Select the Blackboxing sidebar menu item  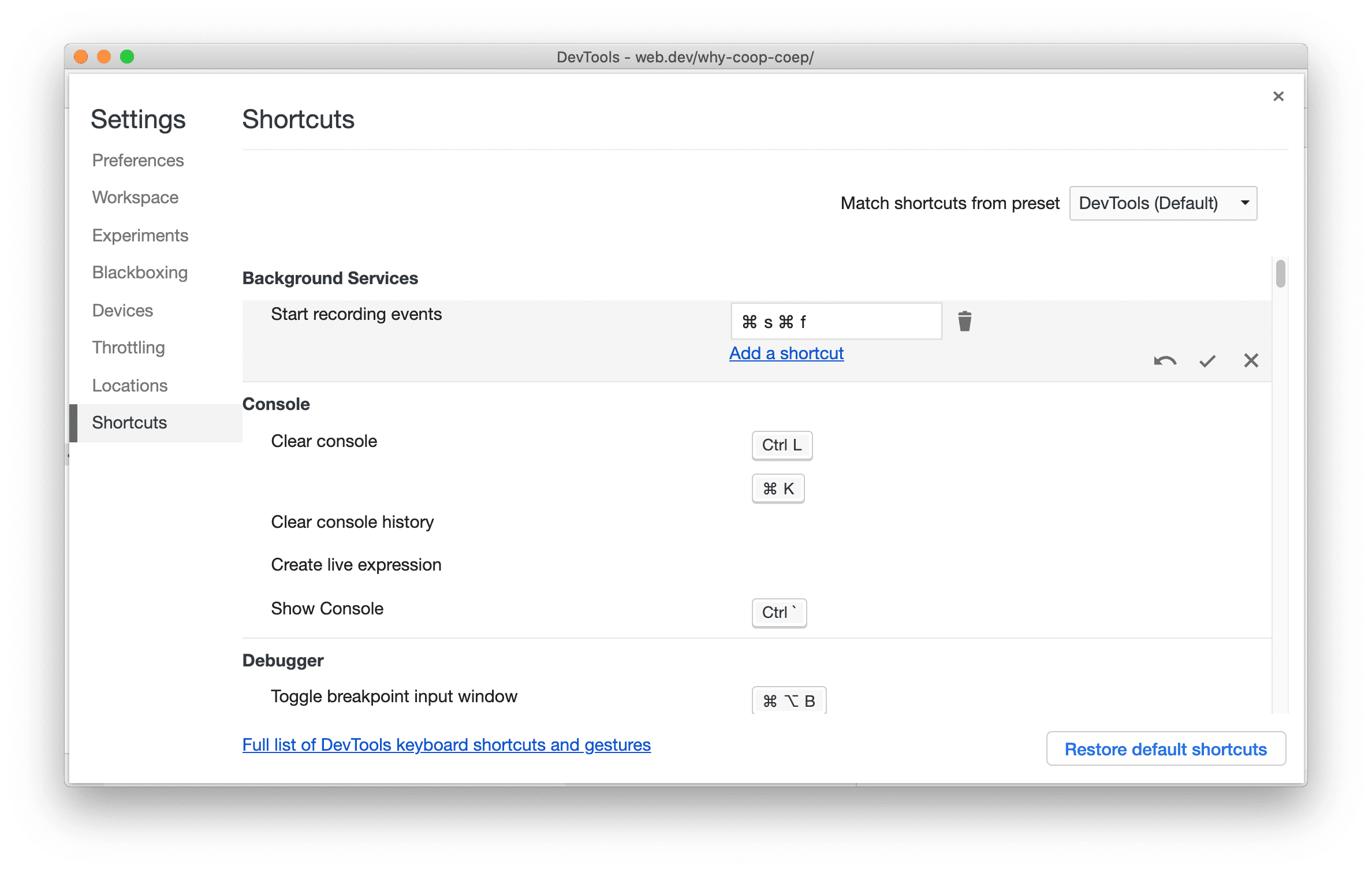pos(139,272)
